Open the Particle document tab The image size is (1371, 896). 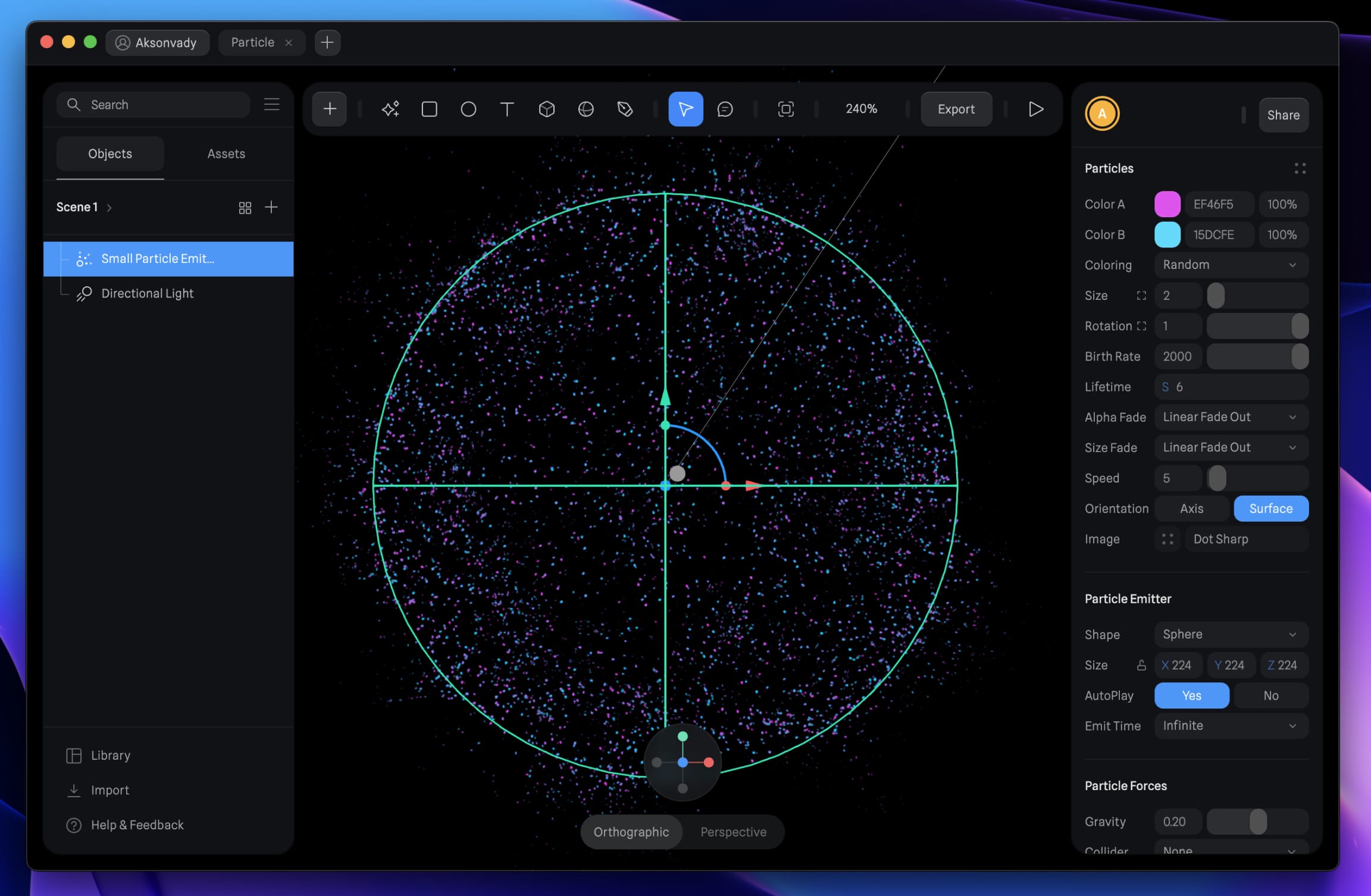pyautogui.click(x=252, y=42)
